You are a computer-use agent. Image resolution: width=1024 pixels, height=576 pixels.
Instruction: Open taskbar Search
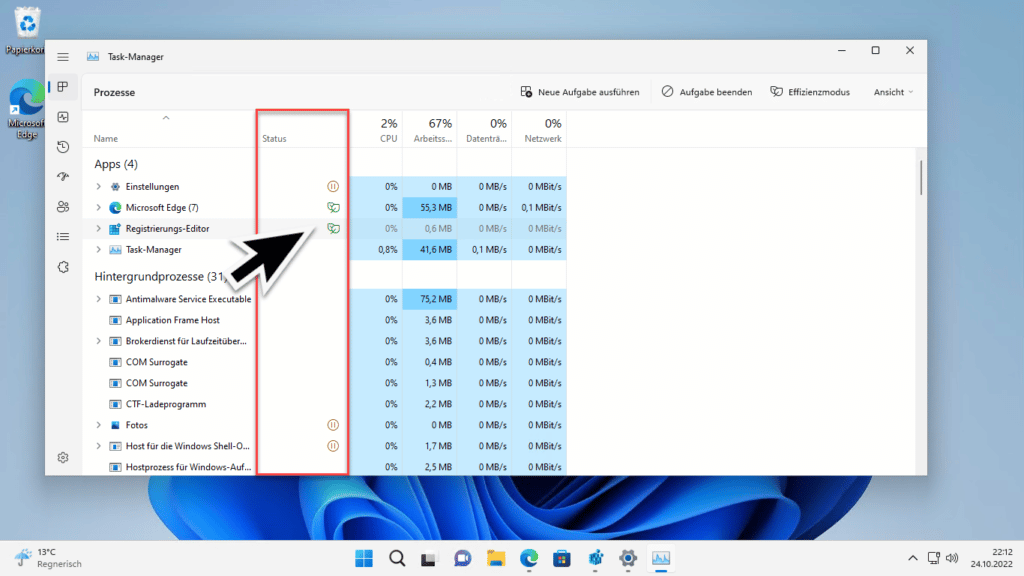(397, 558)
